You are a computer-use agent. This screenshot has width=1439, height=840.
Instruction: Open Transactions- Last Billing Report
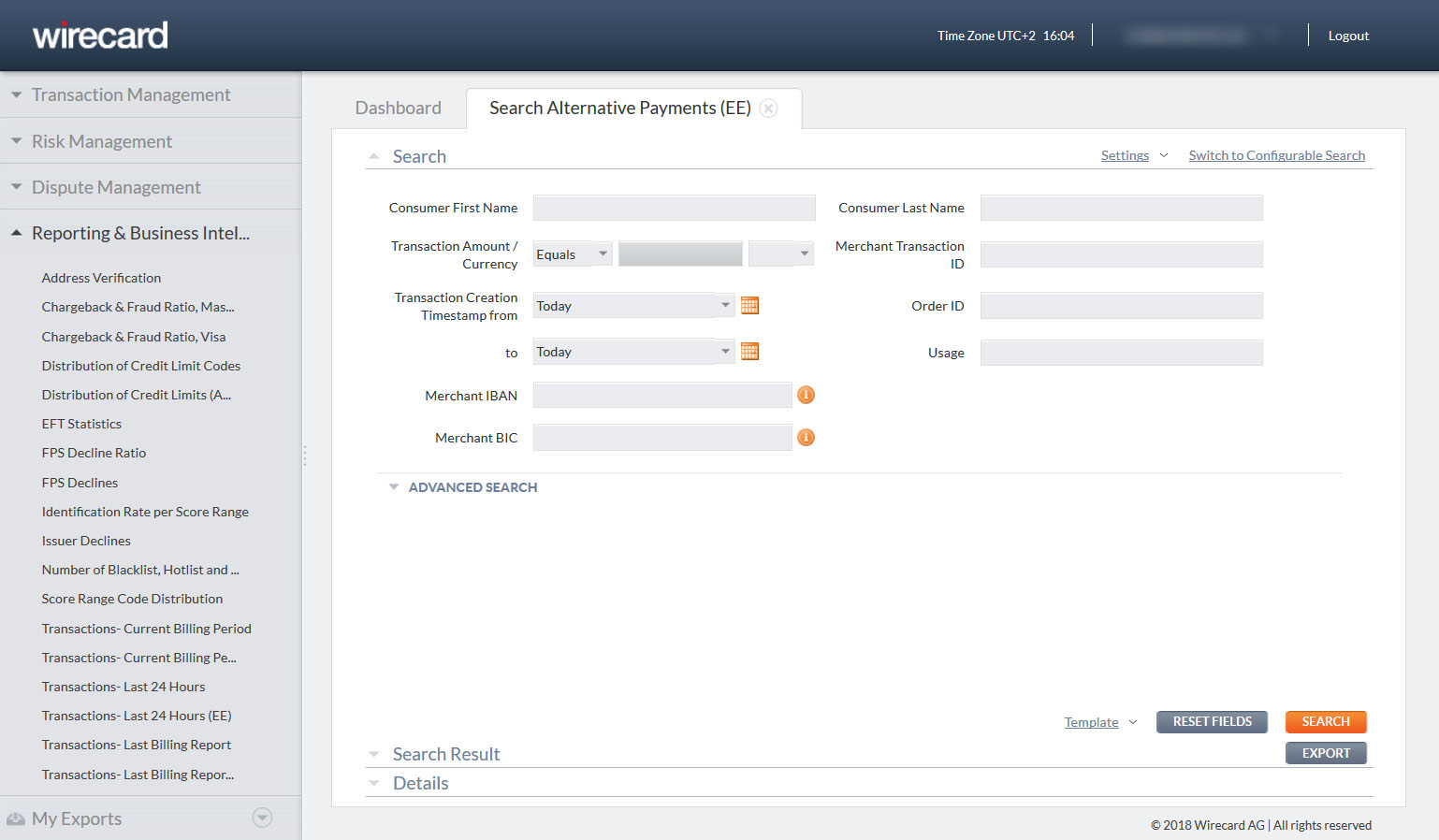137,745
